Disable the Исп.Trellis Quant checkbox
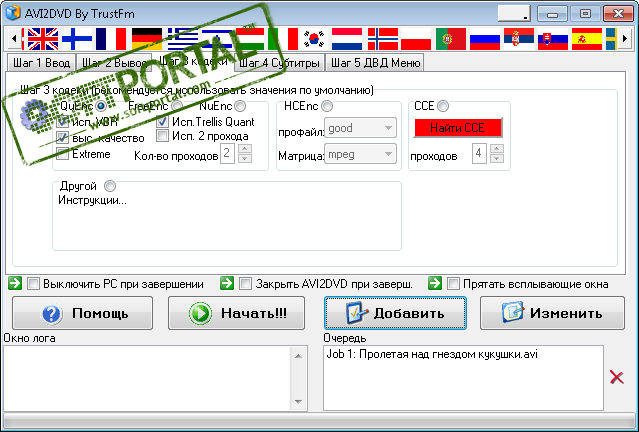This screenshot has height=432, width=639. 163,121
